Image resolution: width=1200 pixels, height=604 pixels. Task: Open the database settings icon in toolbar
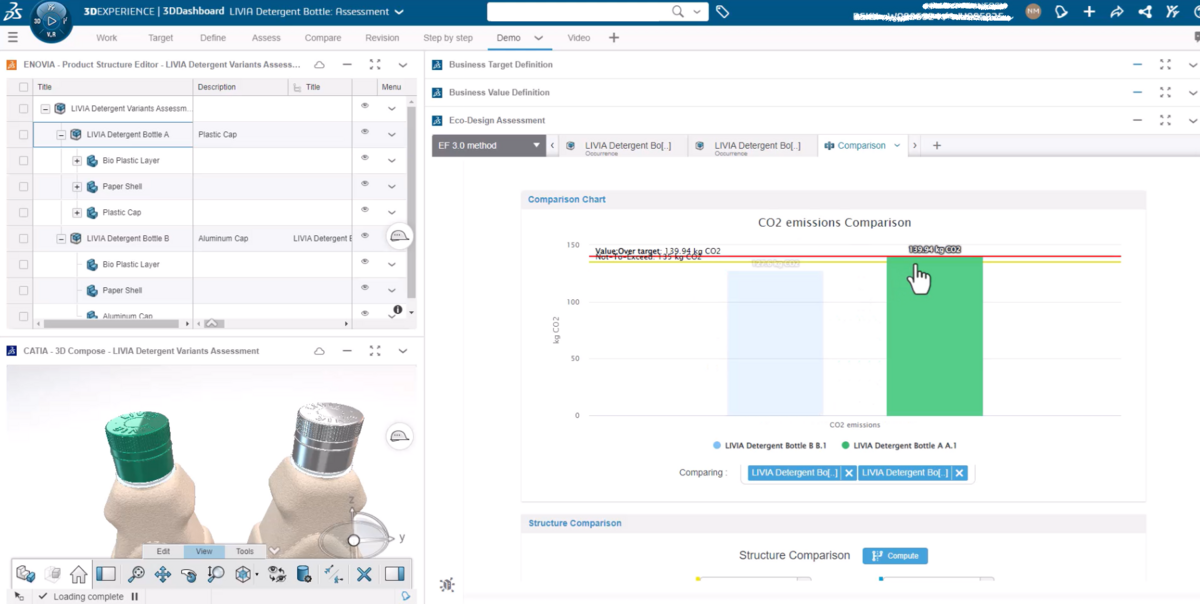click(x=304, y=574)
